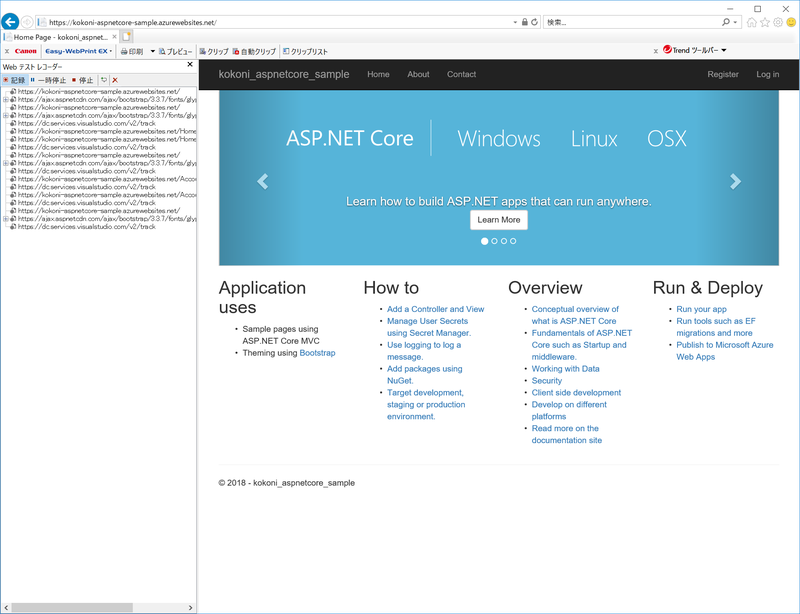The image size is (800, 614).
Task: Open the About nav item
Action: pyautogui.click(x=418, y=74)
